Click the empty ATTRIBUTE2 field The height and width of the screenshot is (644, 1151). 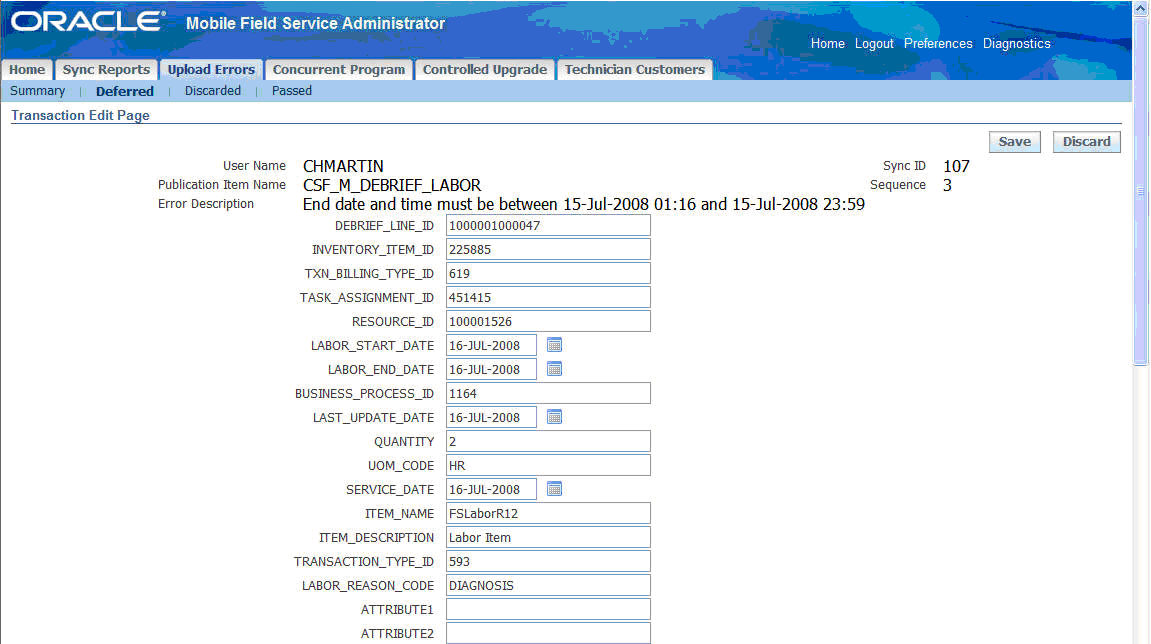[548, 633]
